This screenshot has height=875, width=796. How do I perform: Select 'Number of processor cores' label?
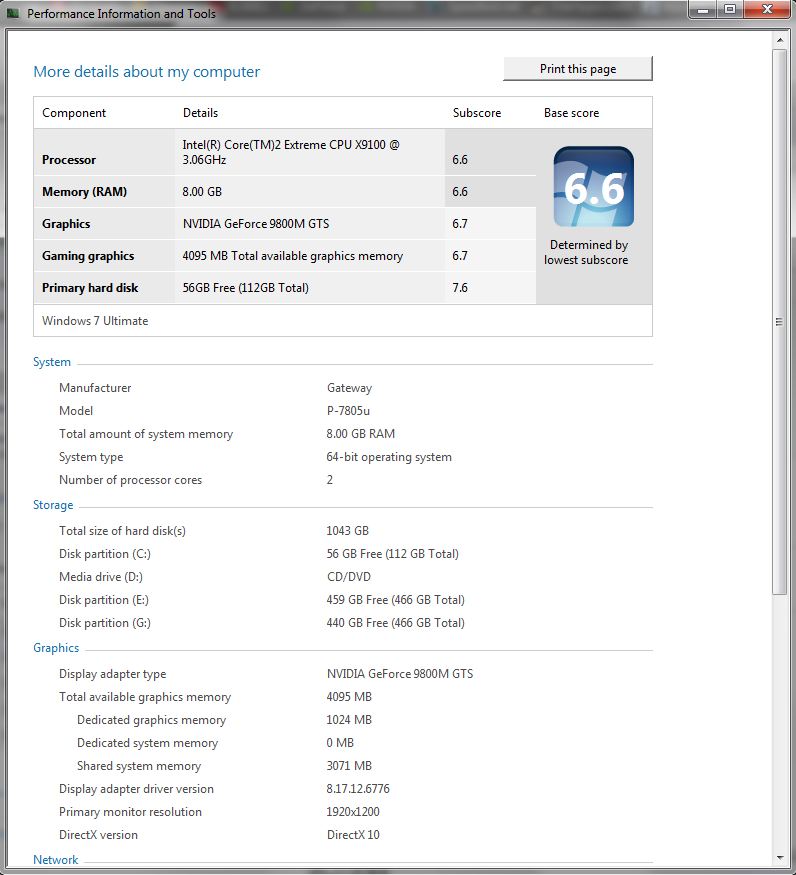(x=131, y=480)
